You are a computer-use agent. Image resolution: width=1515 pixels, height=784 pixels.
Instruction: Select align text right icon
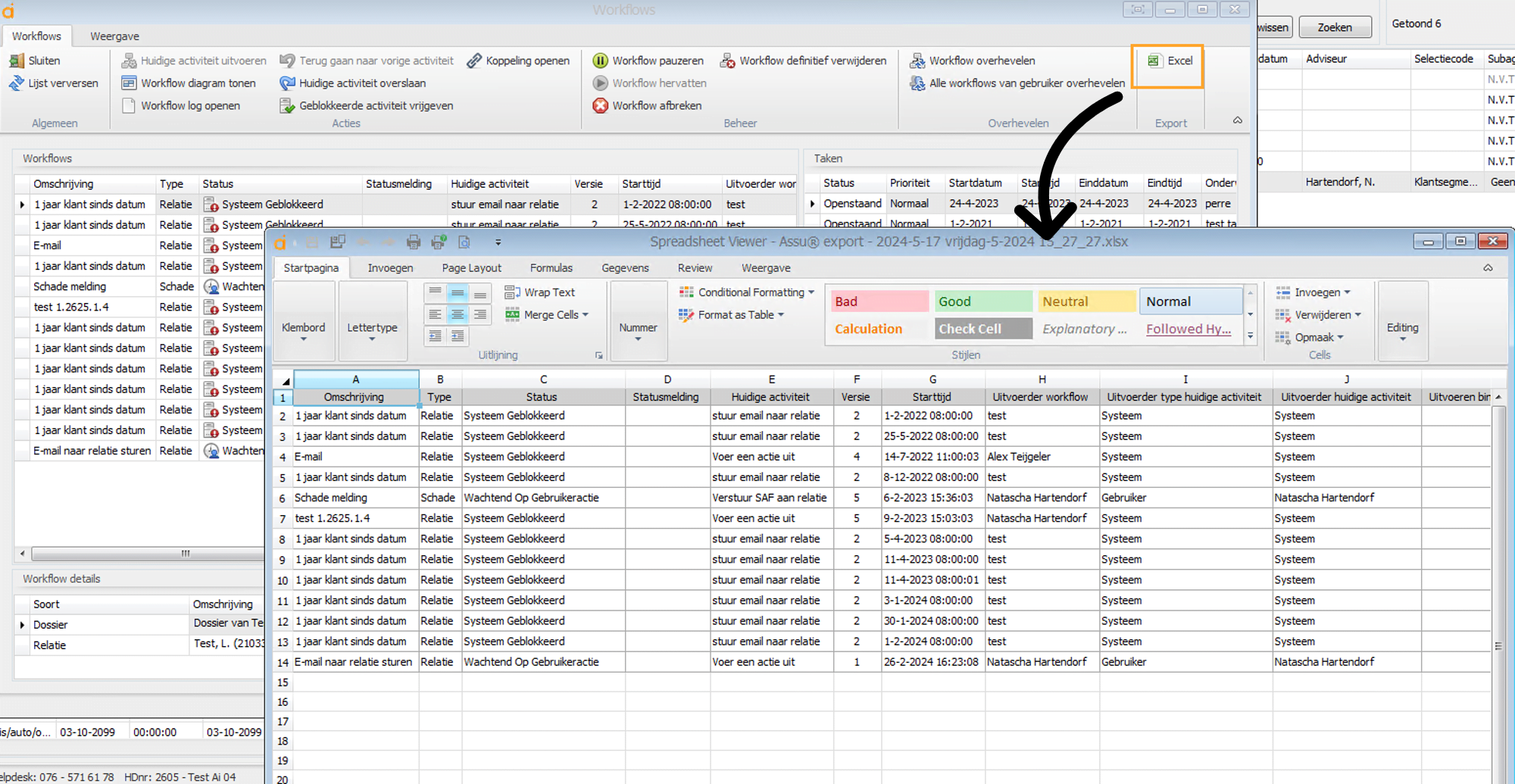point(480,314)
